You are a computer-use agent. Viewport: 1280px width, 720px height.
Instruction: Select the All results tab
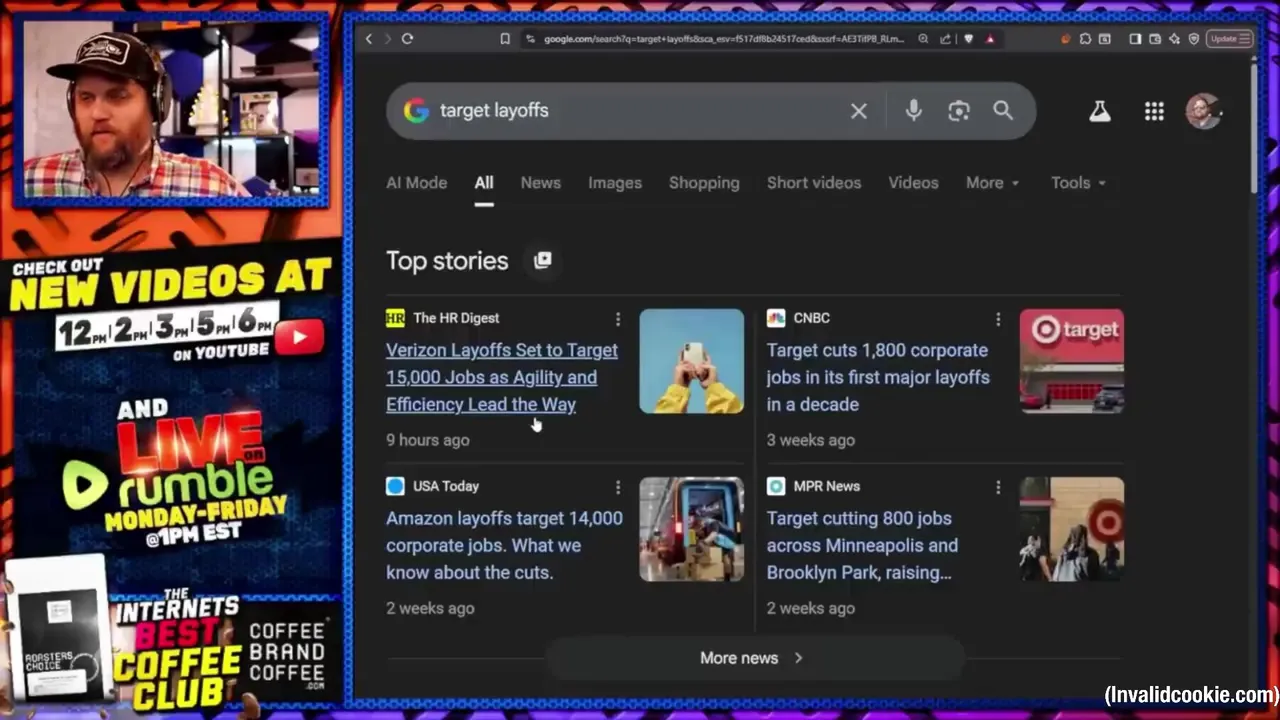484,183
